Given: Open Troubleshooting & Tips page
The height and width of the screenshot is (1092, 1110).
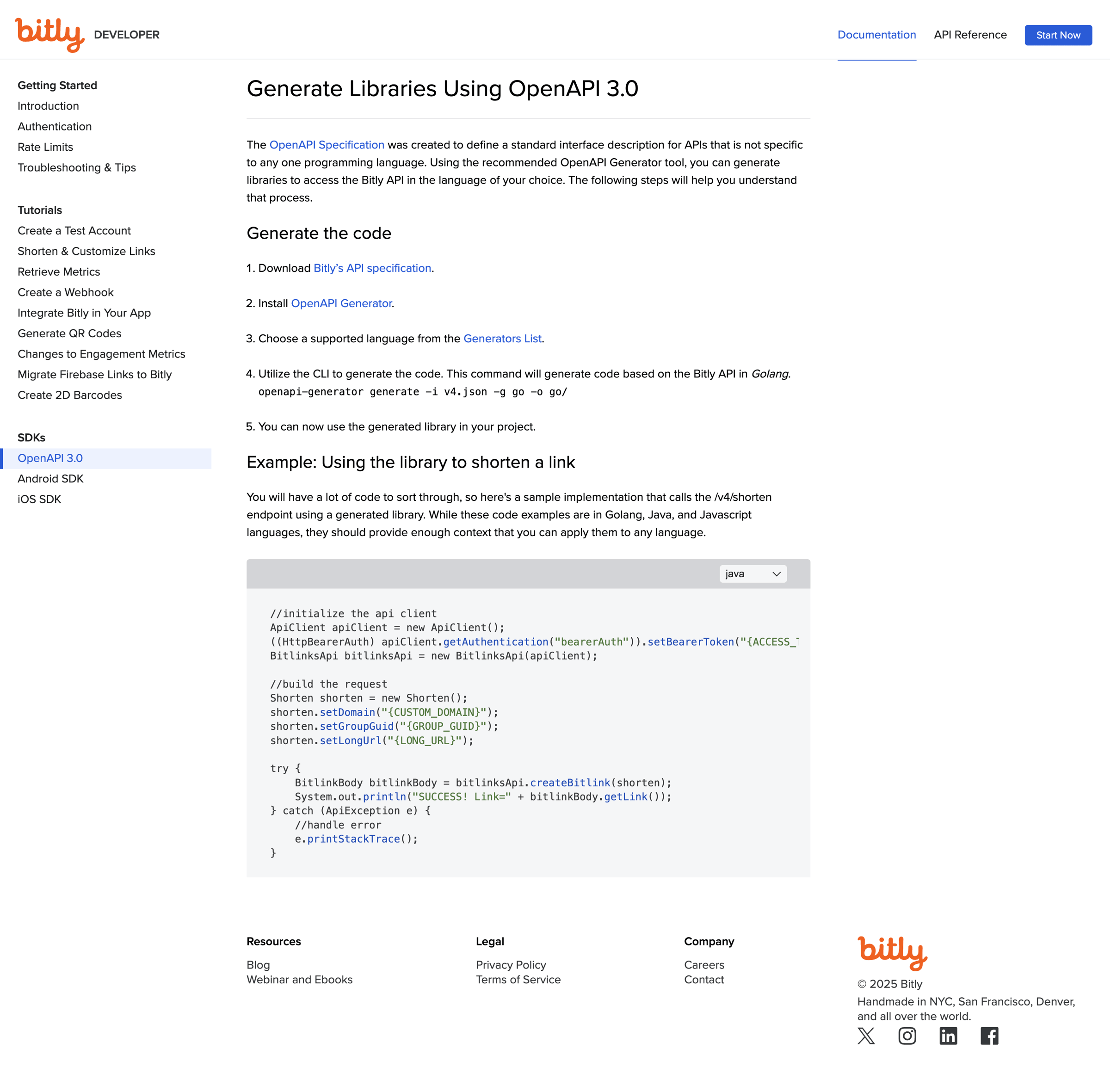Looking at the screenshot, I should pyautogui.click(x=77, y=167).
